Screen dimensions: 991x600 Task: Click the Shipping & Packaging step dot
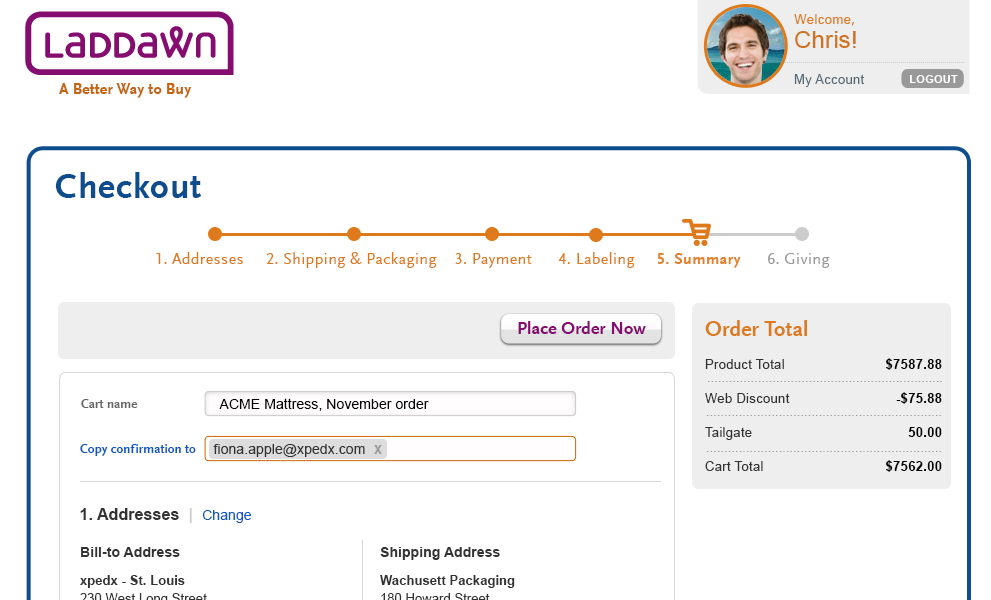354,234
